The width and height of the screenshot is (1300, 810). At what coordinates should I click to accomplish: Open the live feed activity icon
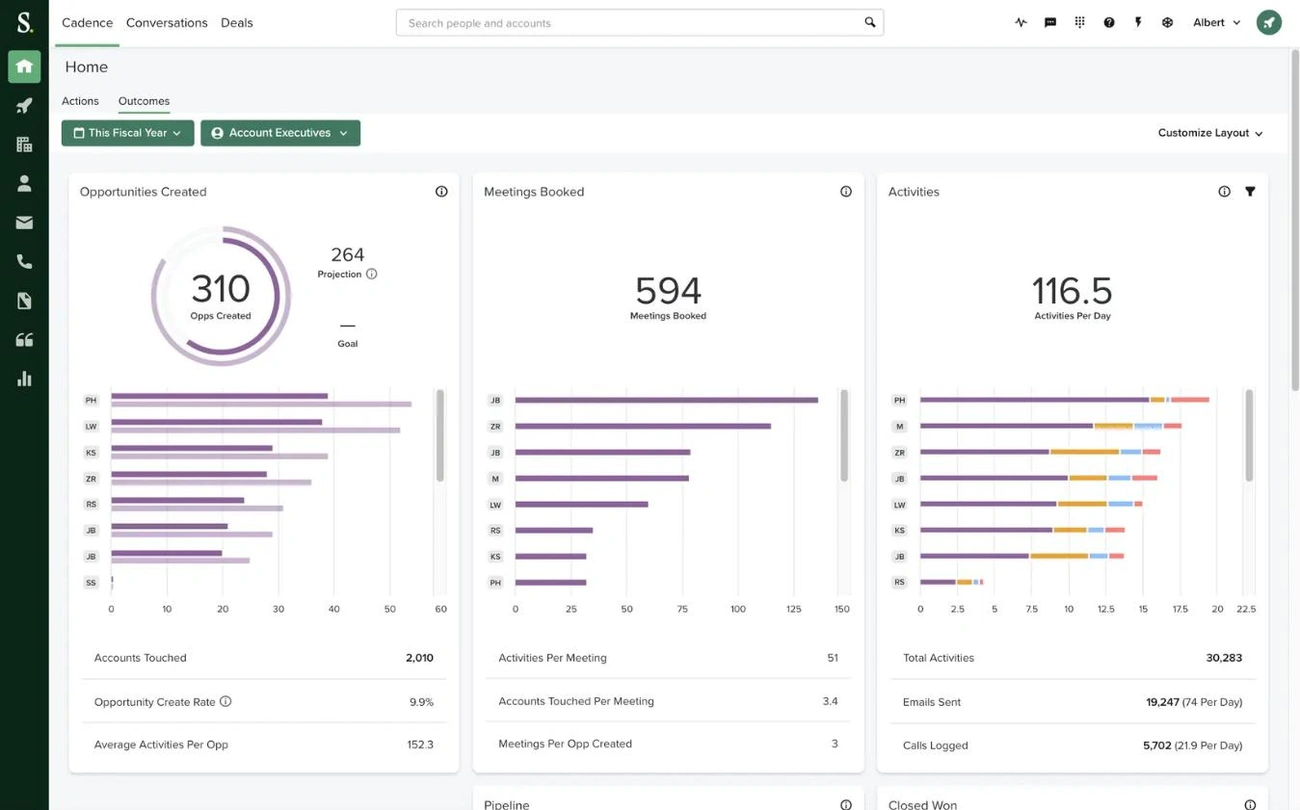click(1020, 21)
